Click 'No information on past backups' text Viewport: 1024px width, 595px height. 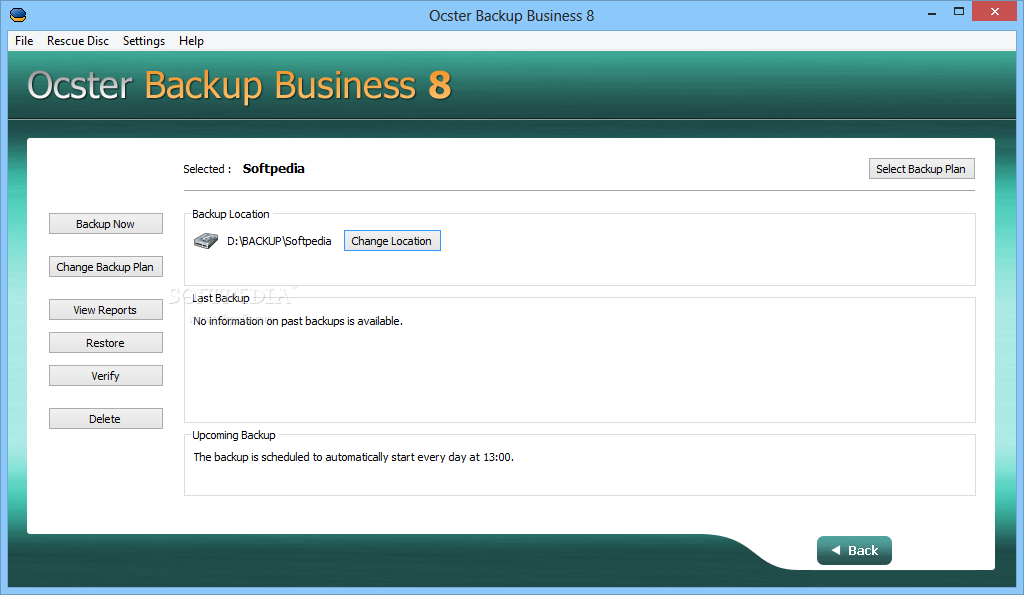298,321
